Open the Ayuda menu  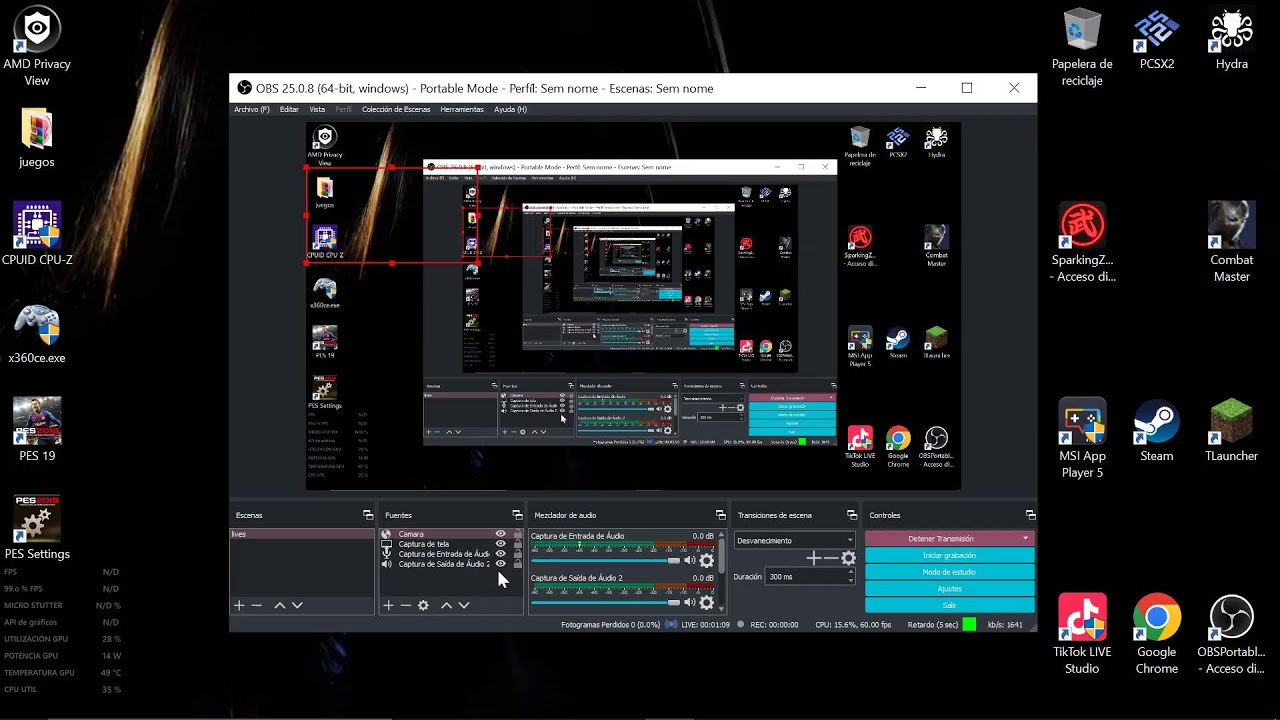(x=510, y=109)
